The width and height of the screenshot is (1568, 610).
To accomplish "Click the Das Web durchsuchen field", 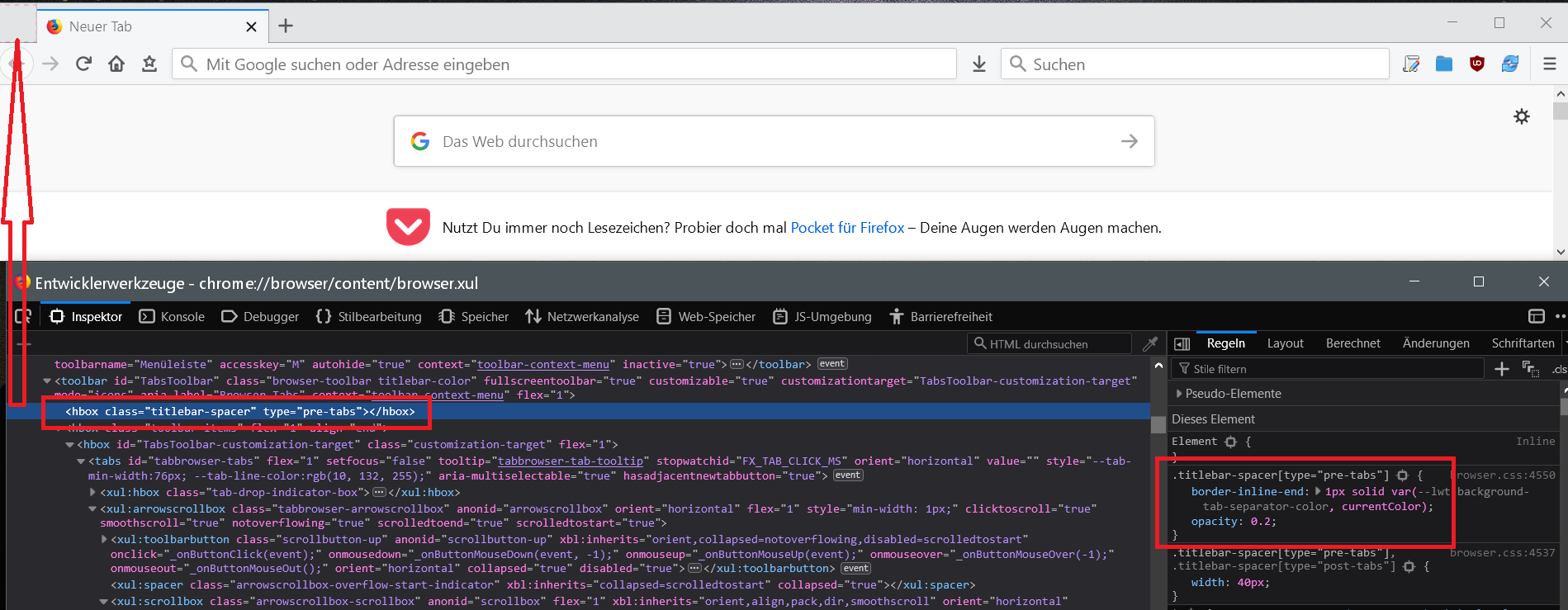I will (774, 141).
